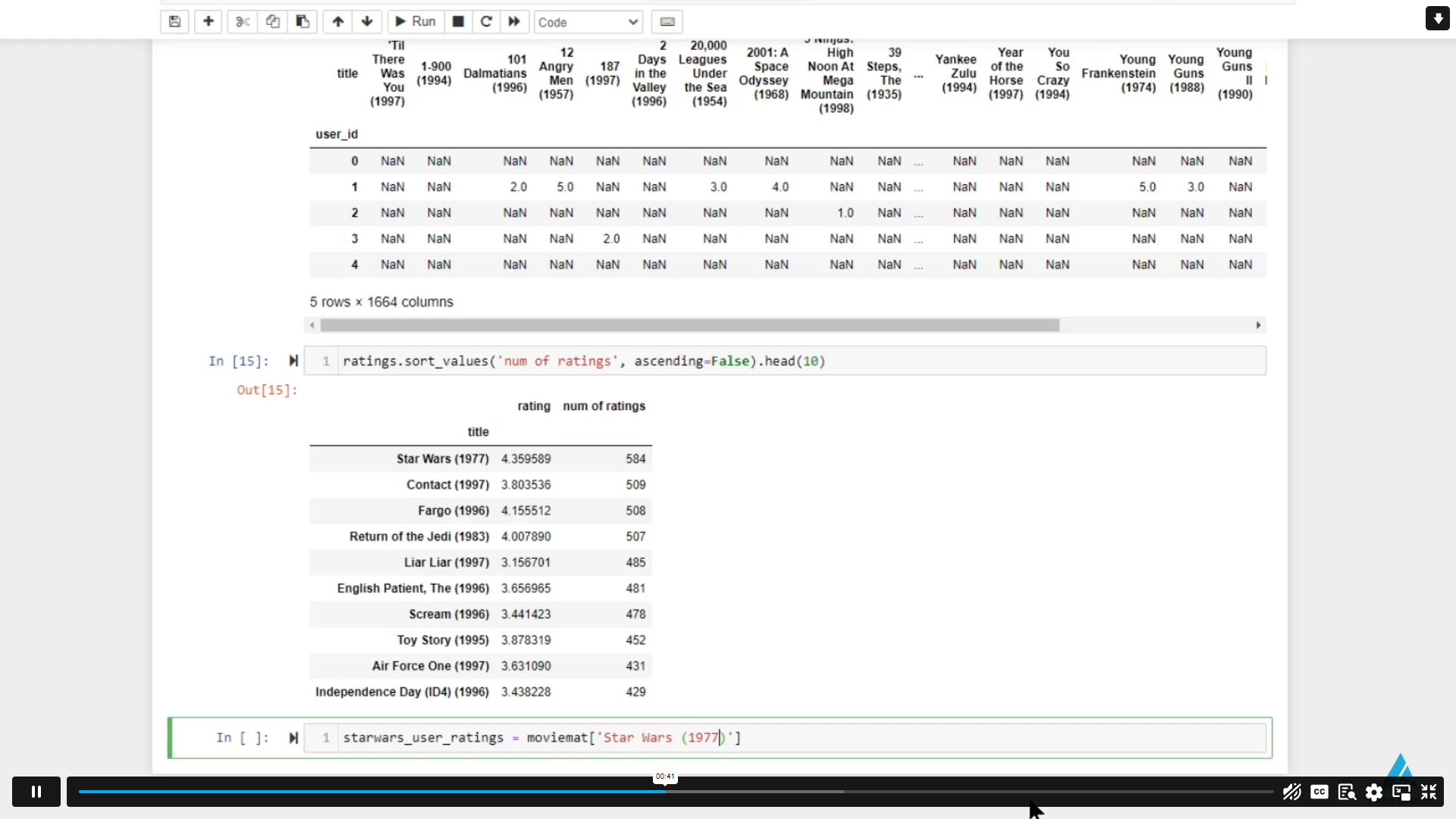This screenshot has width=1456, height=819.
Task: Run the current cell
Action: point(414,22)
